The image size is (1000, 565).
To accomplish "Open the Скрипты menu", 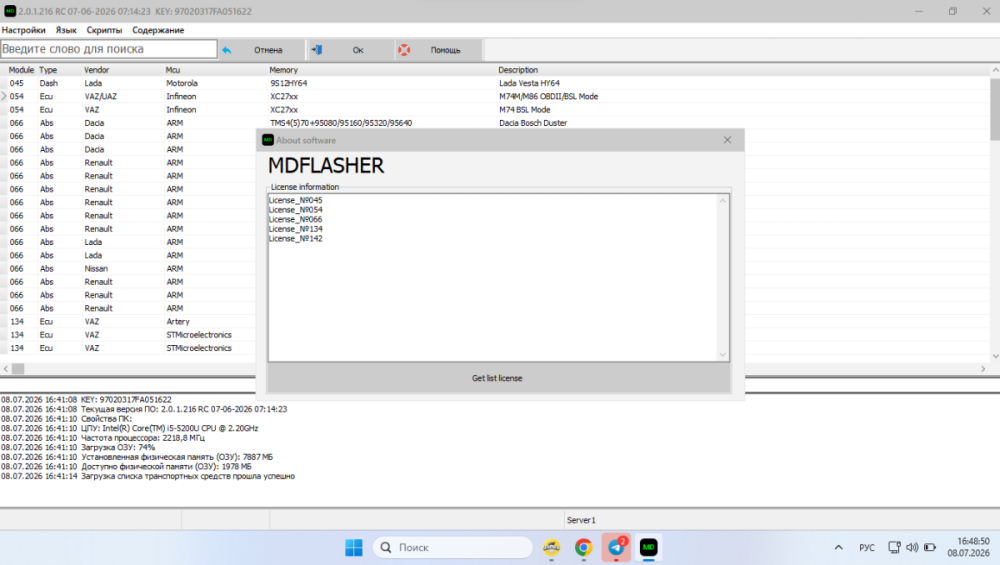I will [104, 30].
